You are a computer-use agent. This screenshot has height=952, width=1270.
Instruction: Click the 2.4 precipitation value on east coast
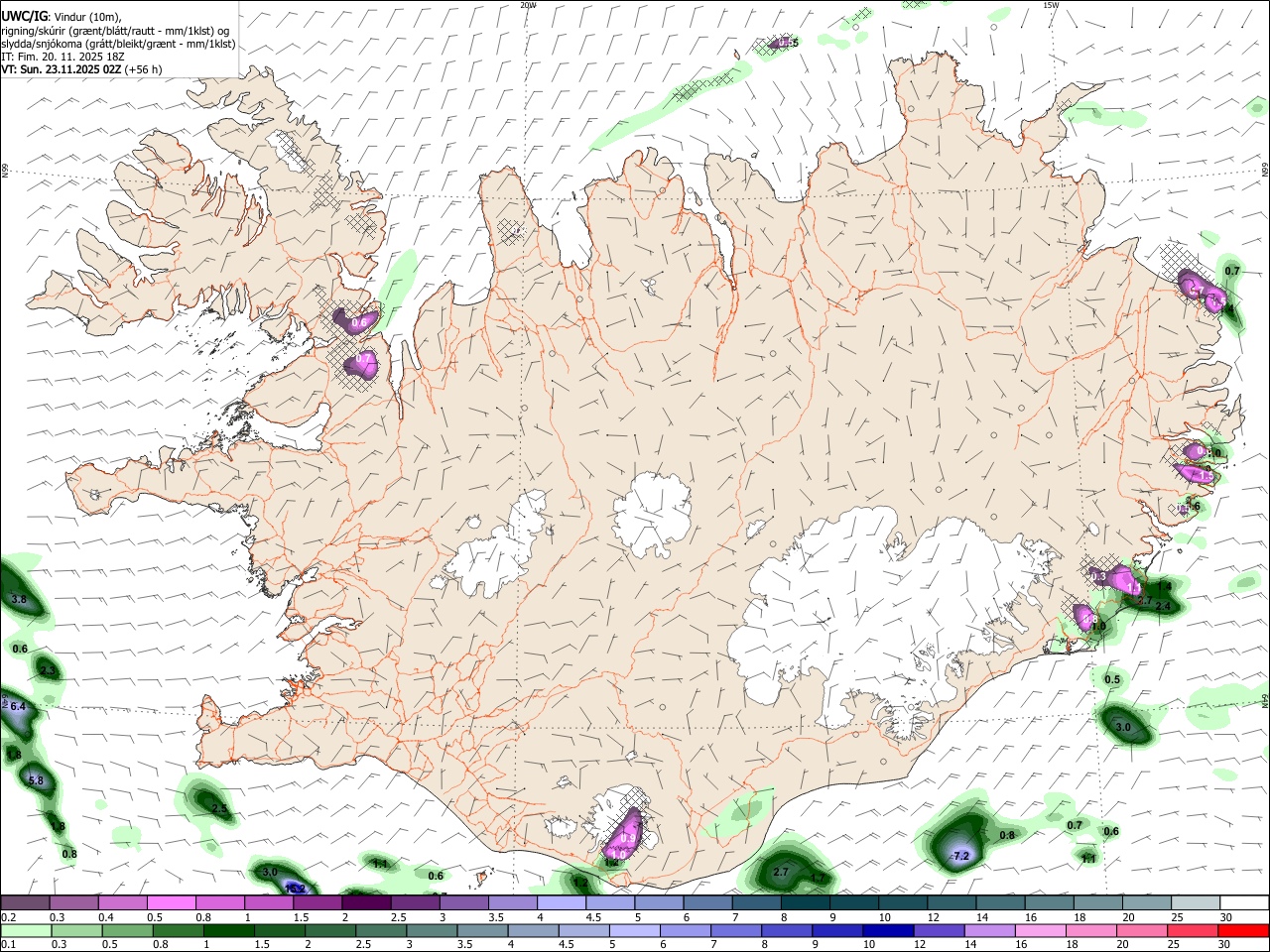click(x=1164, y=606)
